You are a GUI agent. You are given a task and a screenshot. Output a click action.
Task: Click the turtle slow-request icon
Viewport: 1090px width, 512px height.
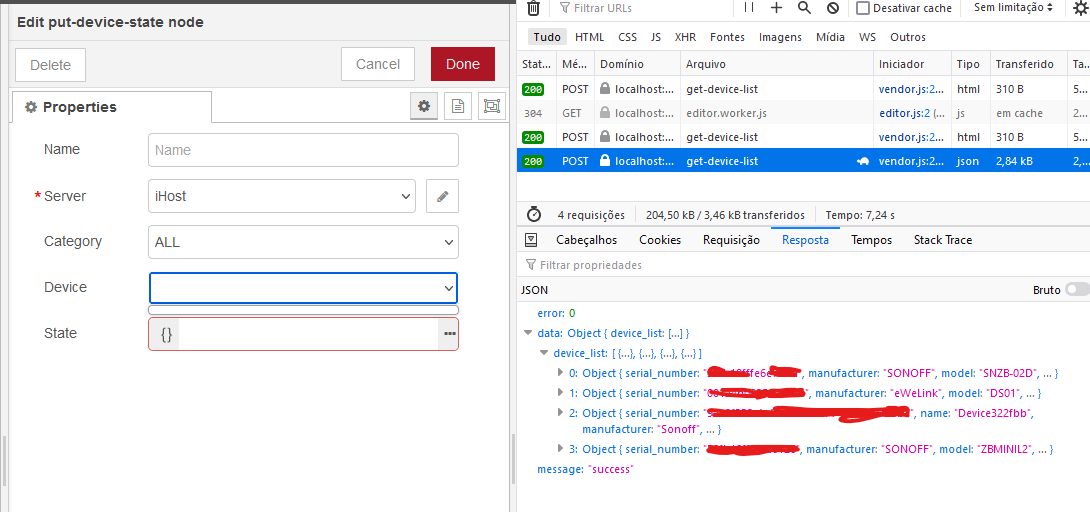pos(863,161)
